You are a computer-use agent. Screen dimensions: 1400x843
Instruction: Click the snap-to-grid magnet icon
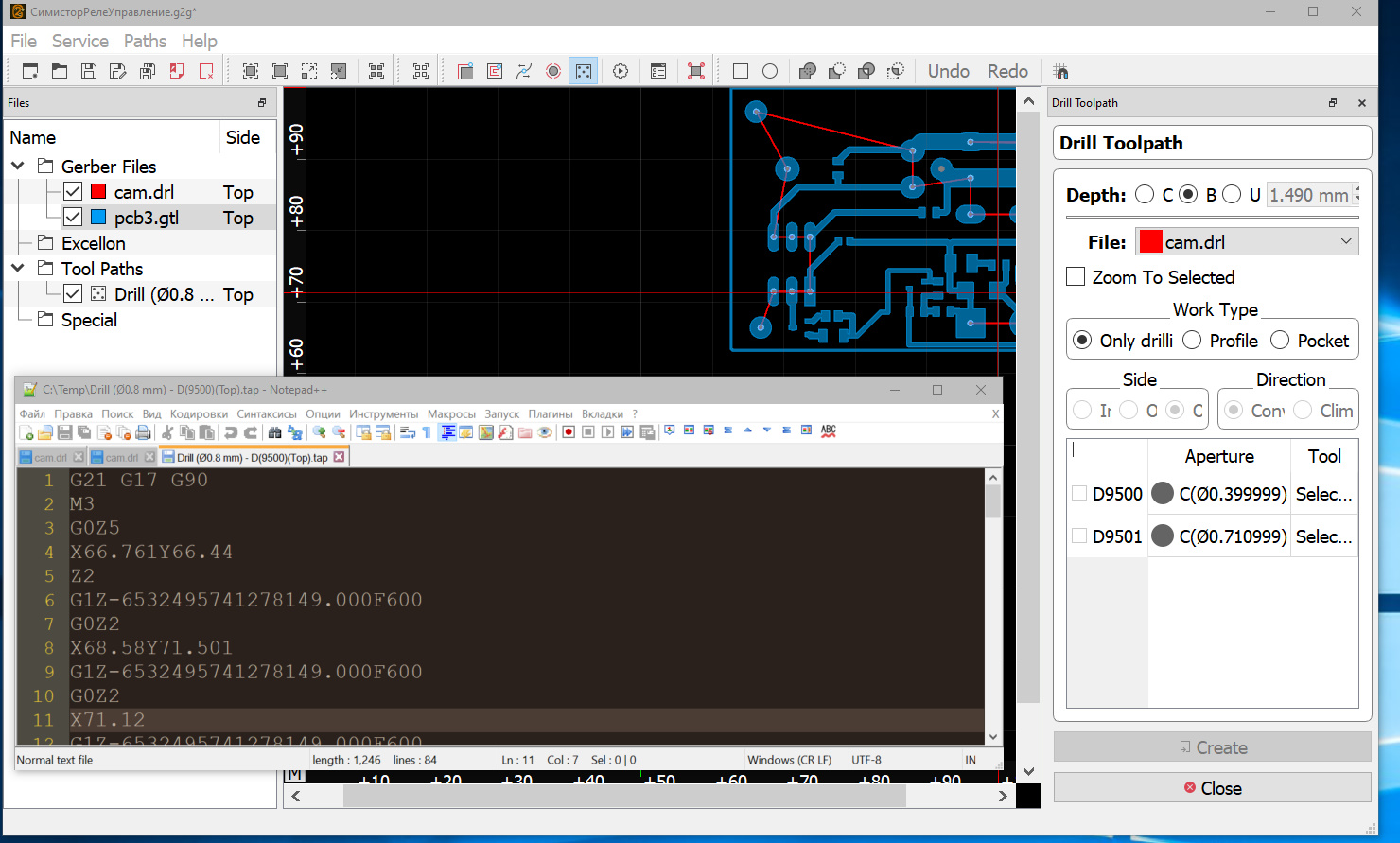[1060, 72]
